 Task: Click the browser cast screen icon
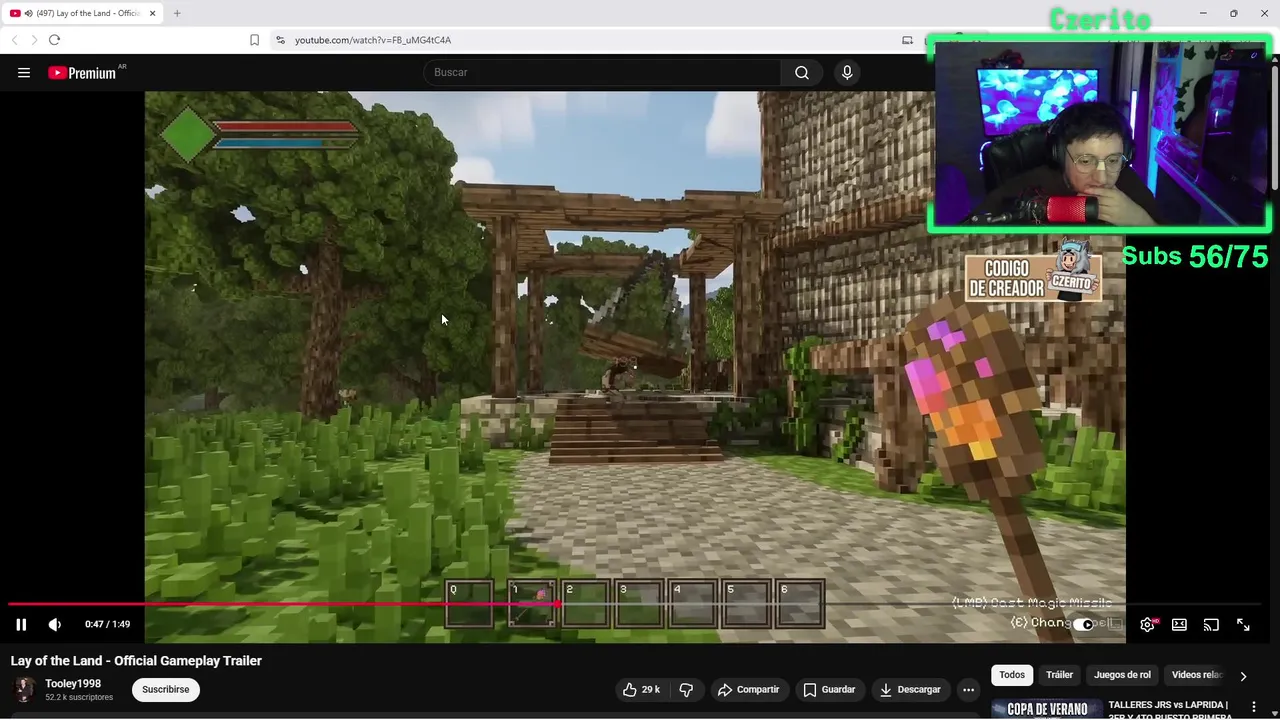(907, 40)
